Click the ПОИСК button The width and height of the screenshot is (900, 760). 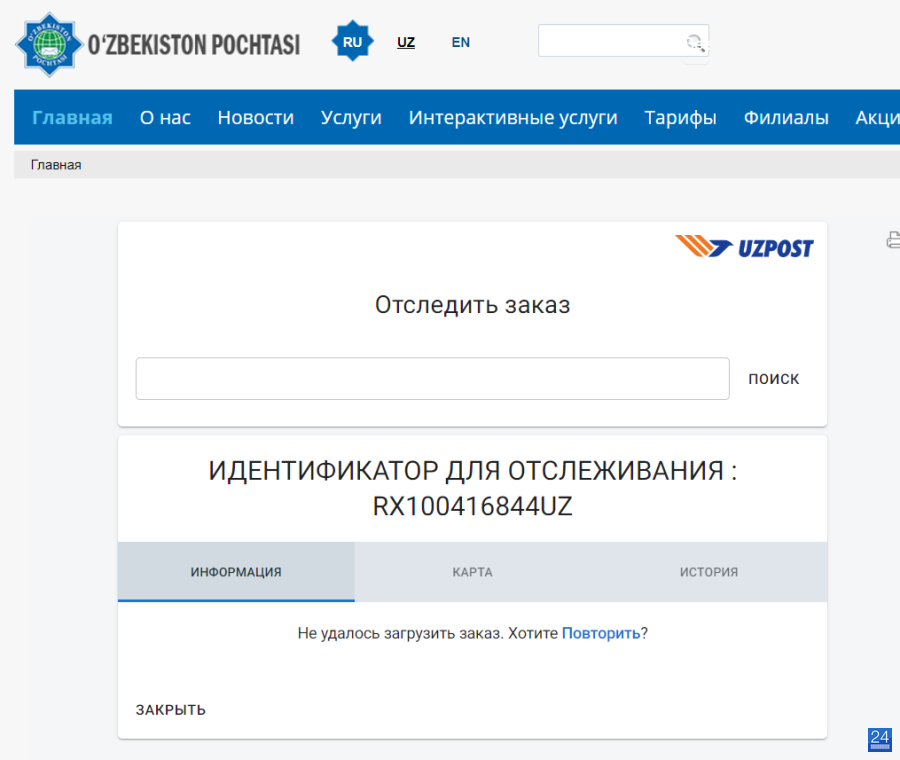point(773,378)
